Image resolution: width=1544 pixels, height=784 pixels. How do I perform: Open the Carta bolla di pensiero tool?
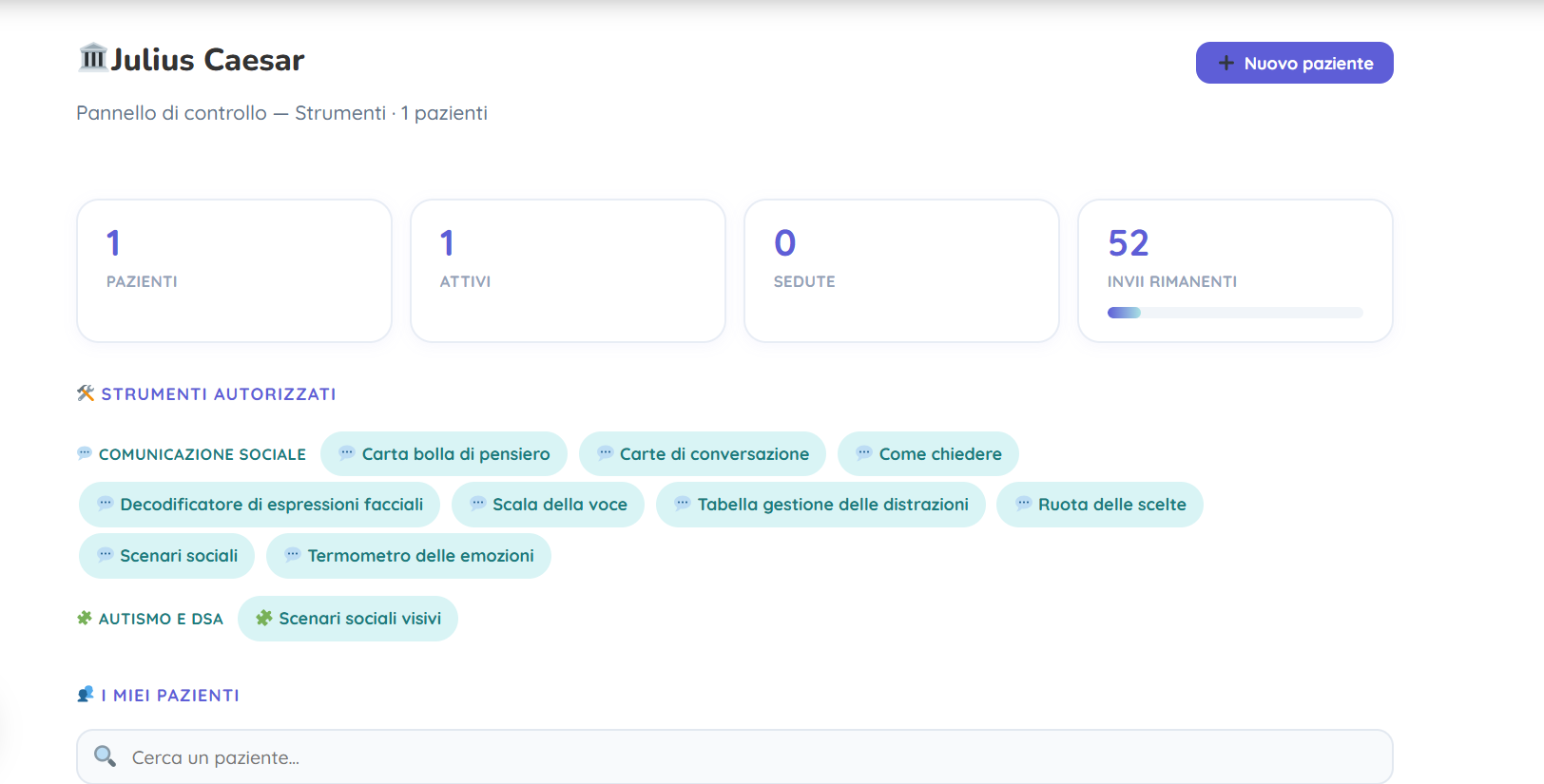(x=444, y=454)
